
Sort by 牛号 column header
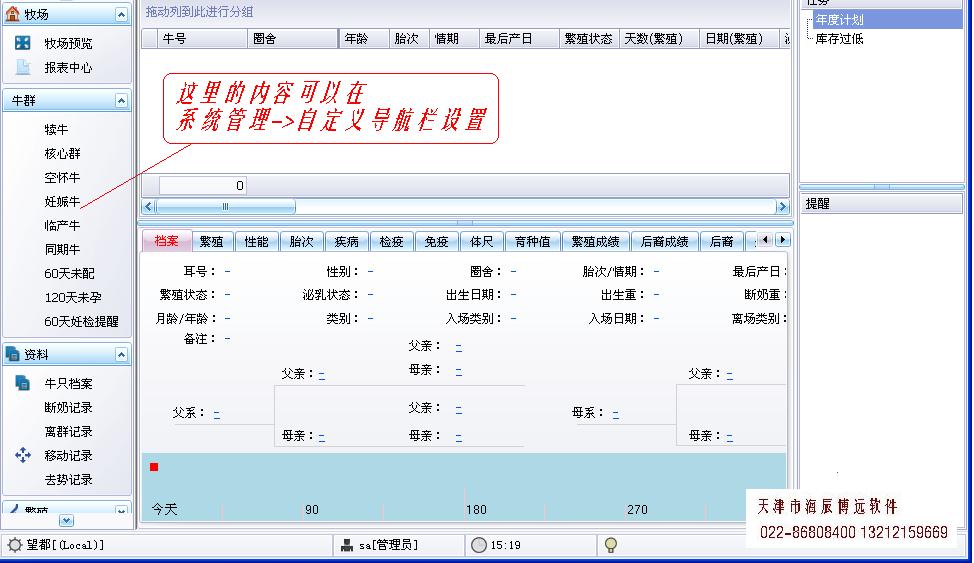202,39
